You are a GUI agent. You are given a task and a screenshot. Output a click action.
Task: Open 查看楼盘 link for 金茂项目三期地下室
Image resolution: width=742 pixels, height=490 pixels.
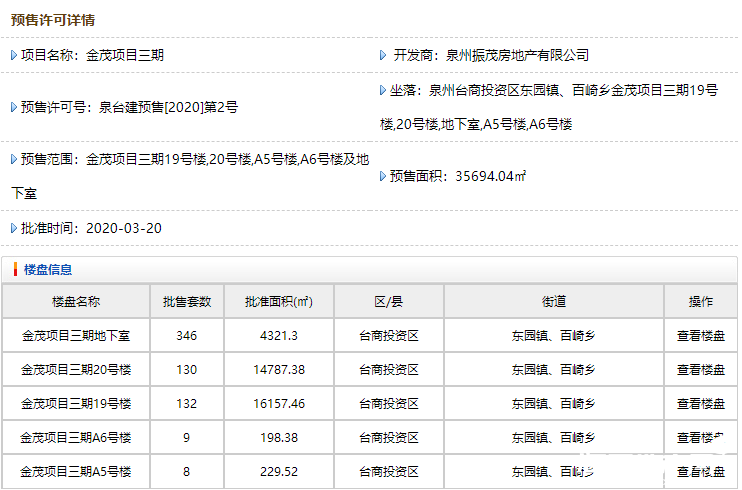click(x=700, y=336)
